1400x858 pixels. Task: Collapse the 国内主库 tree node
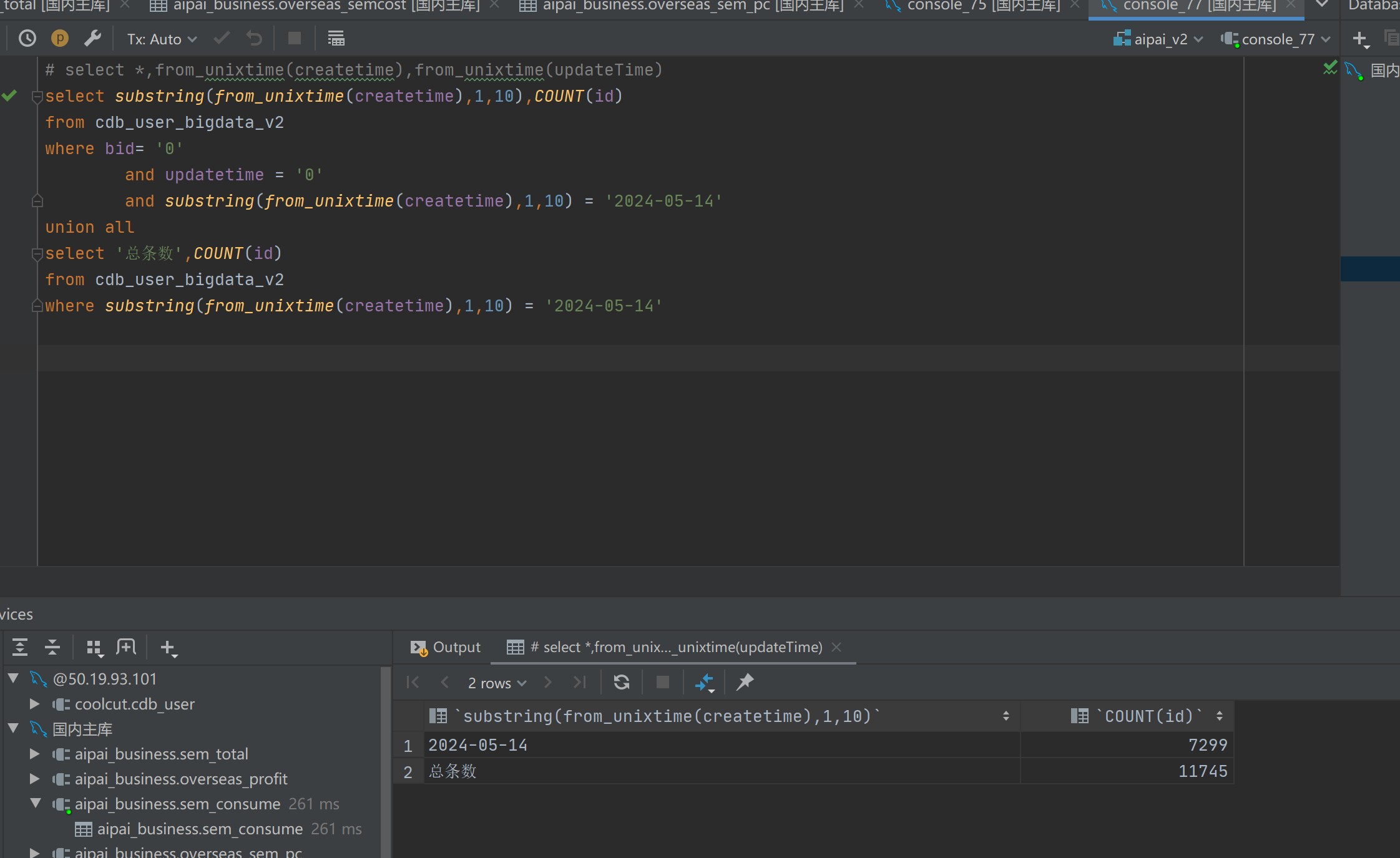coord(13,728)
